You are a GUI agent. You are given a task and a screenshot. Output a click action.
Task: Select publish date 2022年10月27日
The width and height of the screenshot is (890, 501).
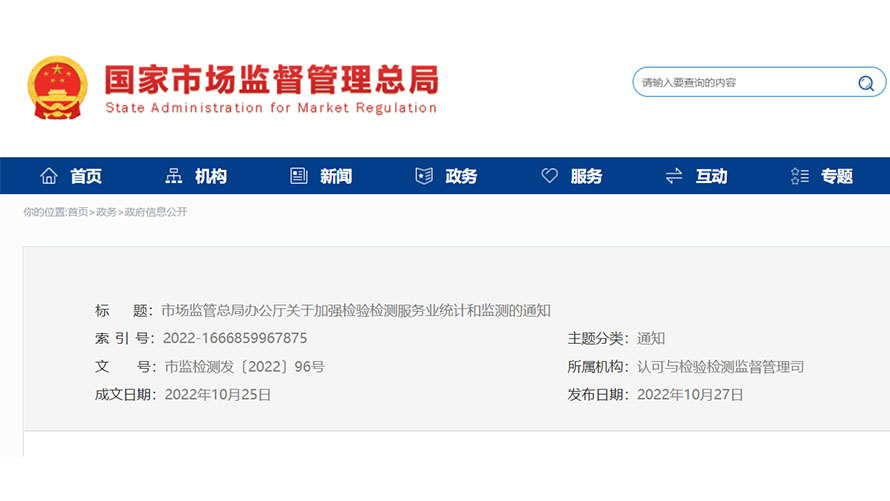[690, 394]
